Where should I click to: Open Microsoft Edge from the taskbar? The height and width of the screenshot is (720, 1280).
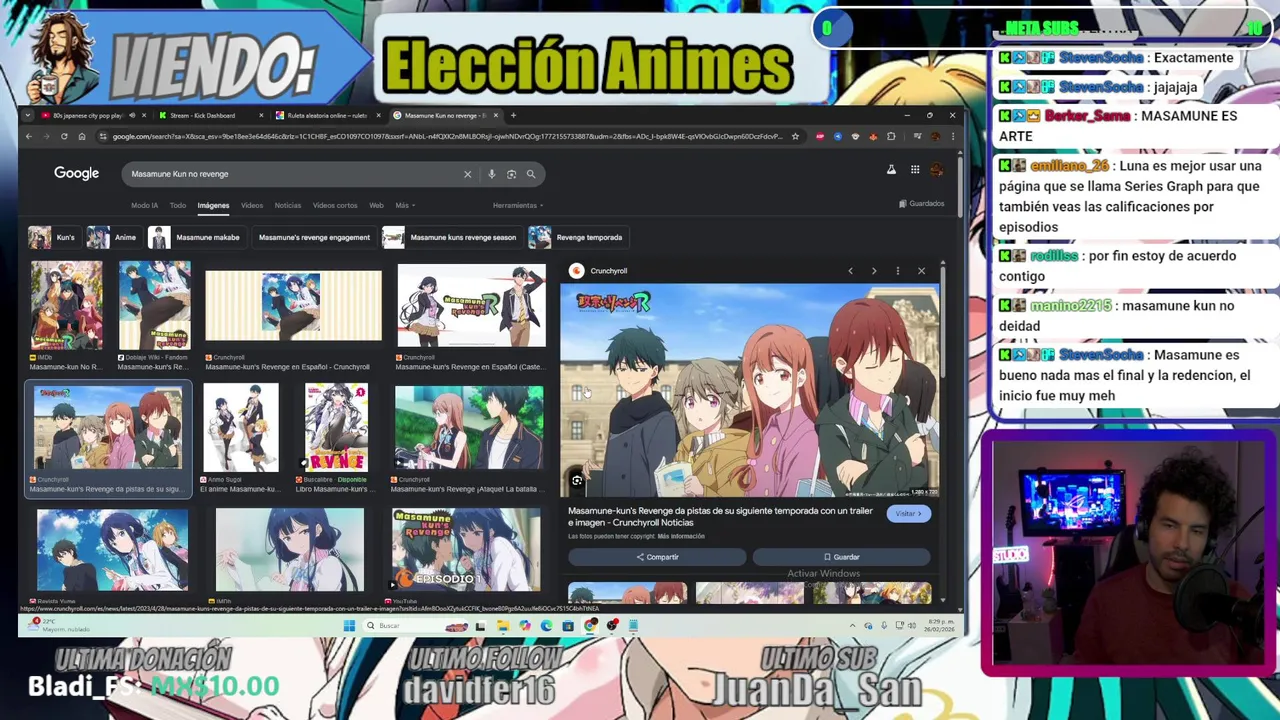pyautogui.click(x=546, y=626)
